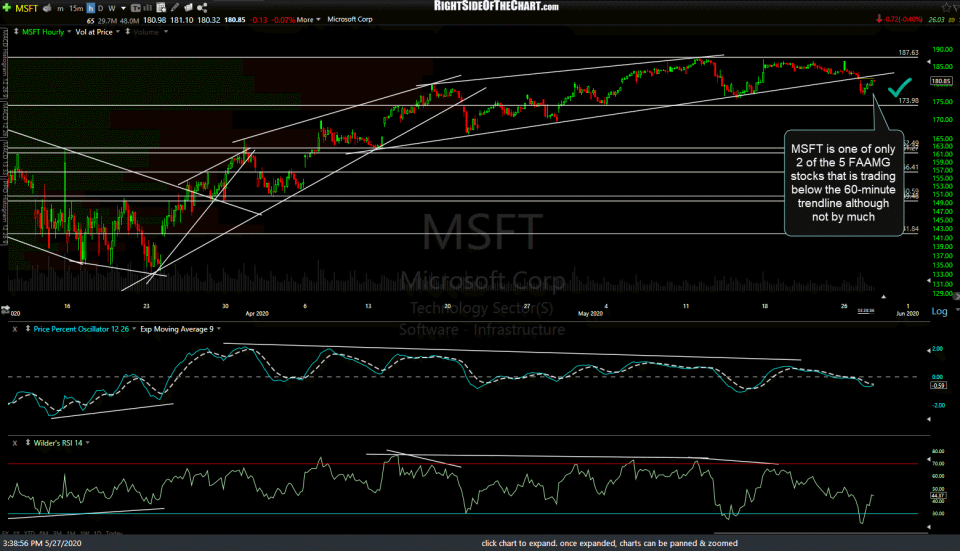Click the 173.98 price level label

point(909,100)
